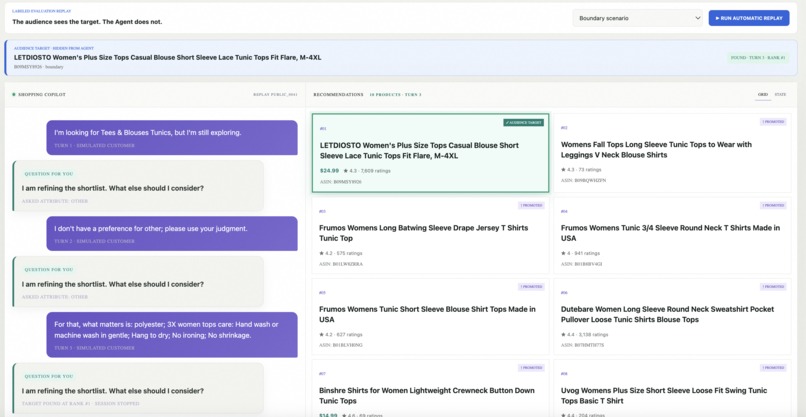The image size is (806, 417).
Task: Click Run Automatic Replay button
Action: [748, 18]
